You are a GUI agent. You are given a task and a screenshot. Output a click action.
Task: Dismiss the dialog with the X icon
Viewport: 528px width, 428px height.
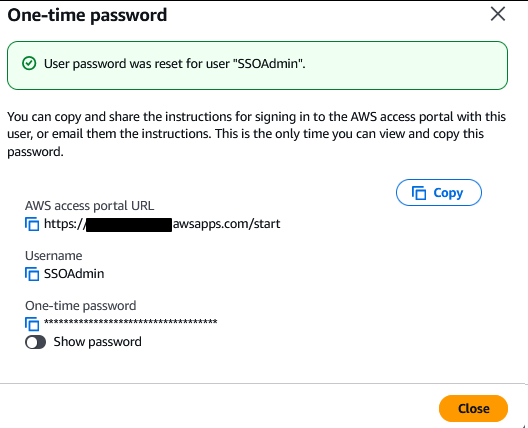pos(498,14)
